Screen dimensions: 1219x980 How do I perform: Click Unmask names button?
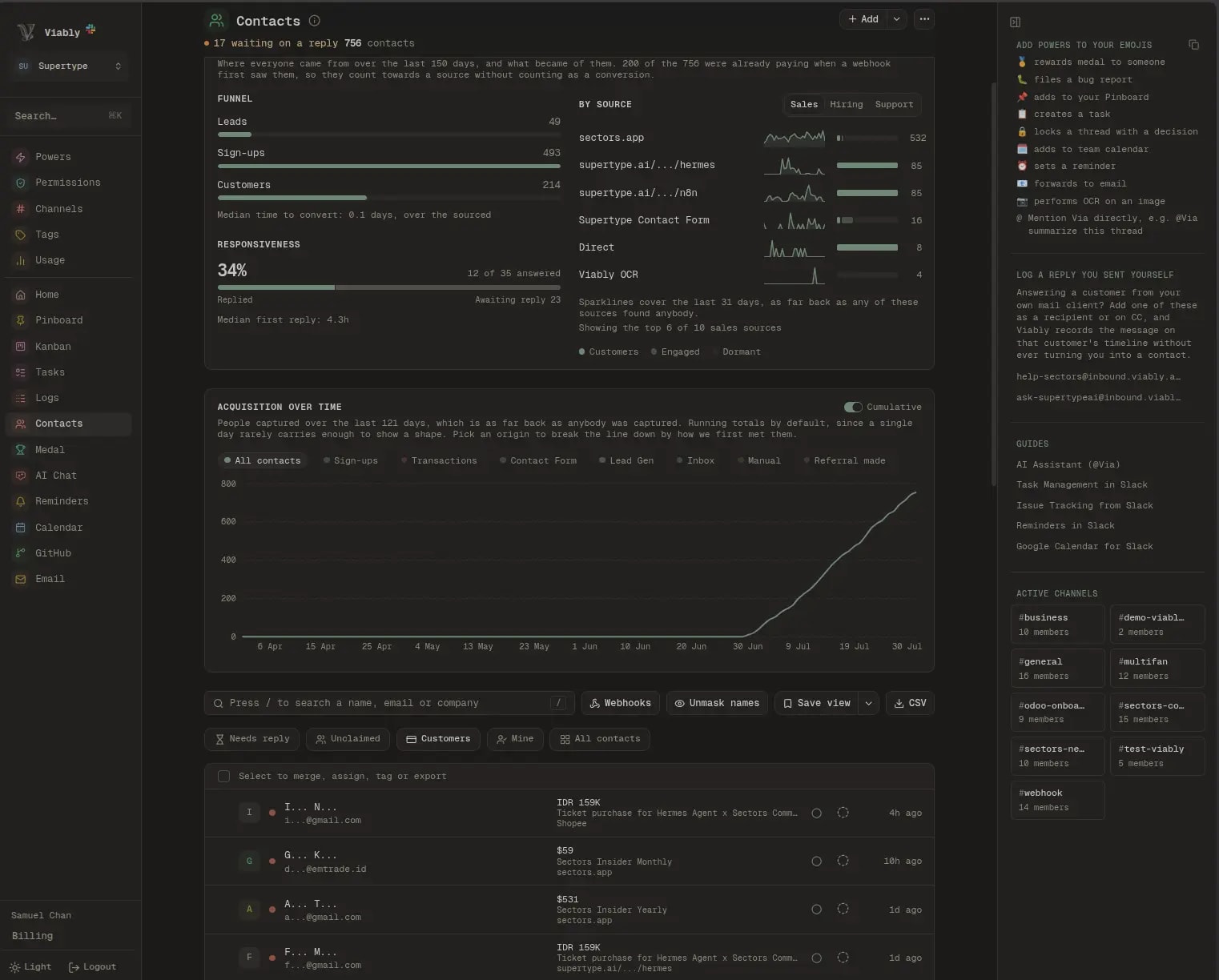[x=717, y=704]
